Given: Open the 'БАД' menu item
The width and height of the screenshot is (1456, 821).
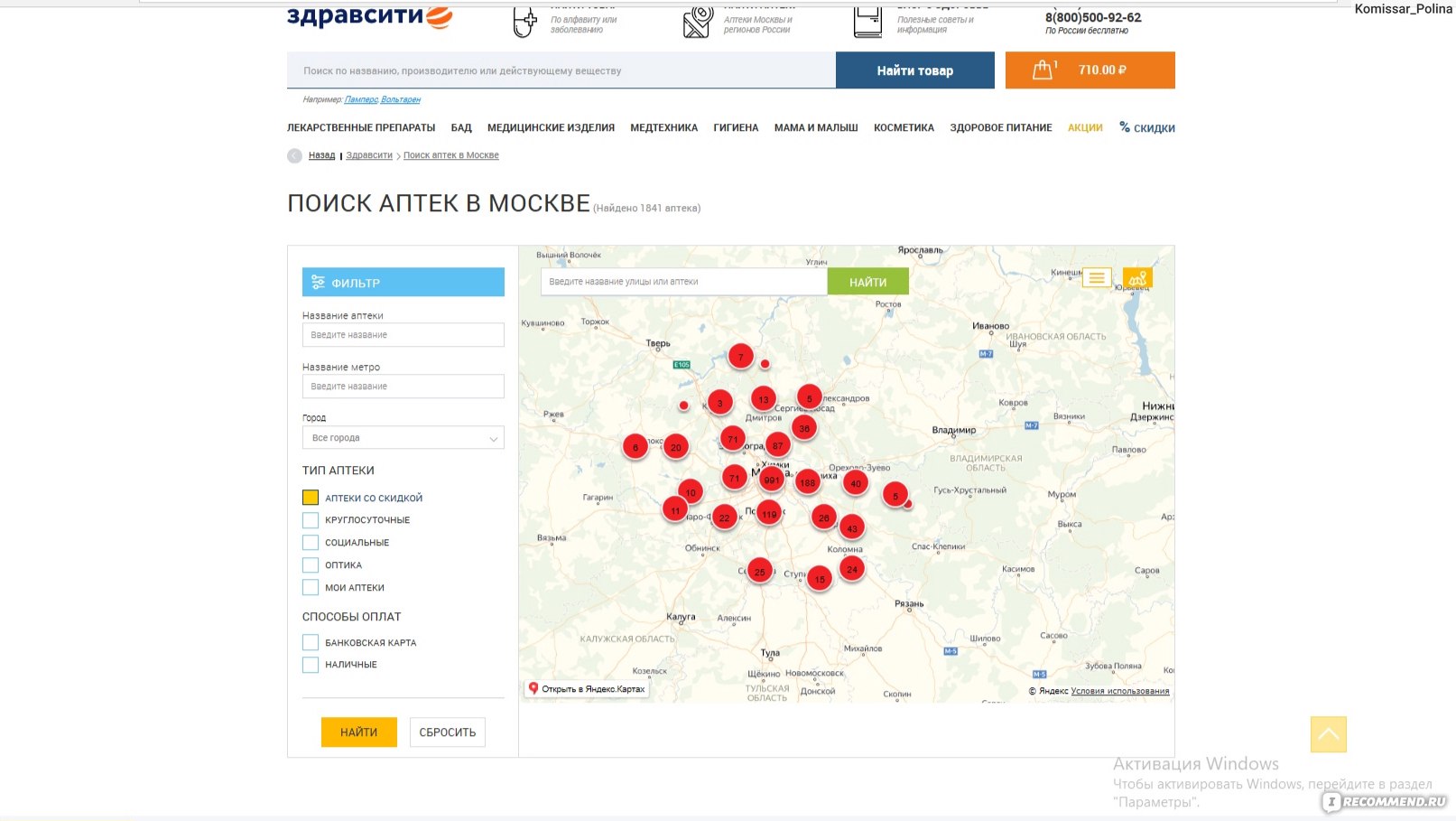Looking at the screenshot, I should tap(461, 128).
